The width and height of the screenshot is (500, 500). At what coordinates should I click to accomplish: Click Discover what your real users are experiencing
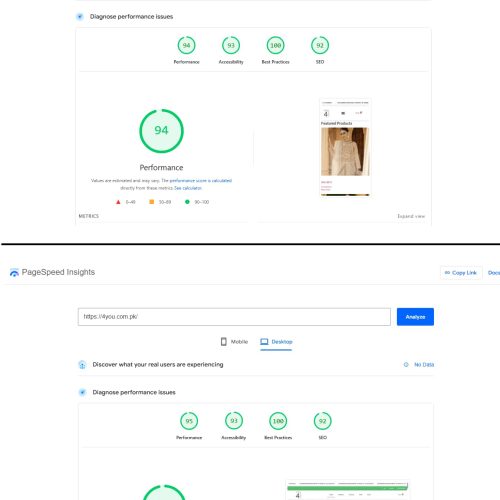pos(158,364)
